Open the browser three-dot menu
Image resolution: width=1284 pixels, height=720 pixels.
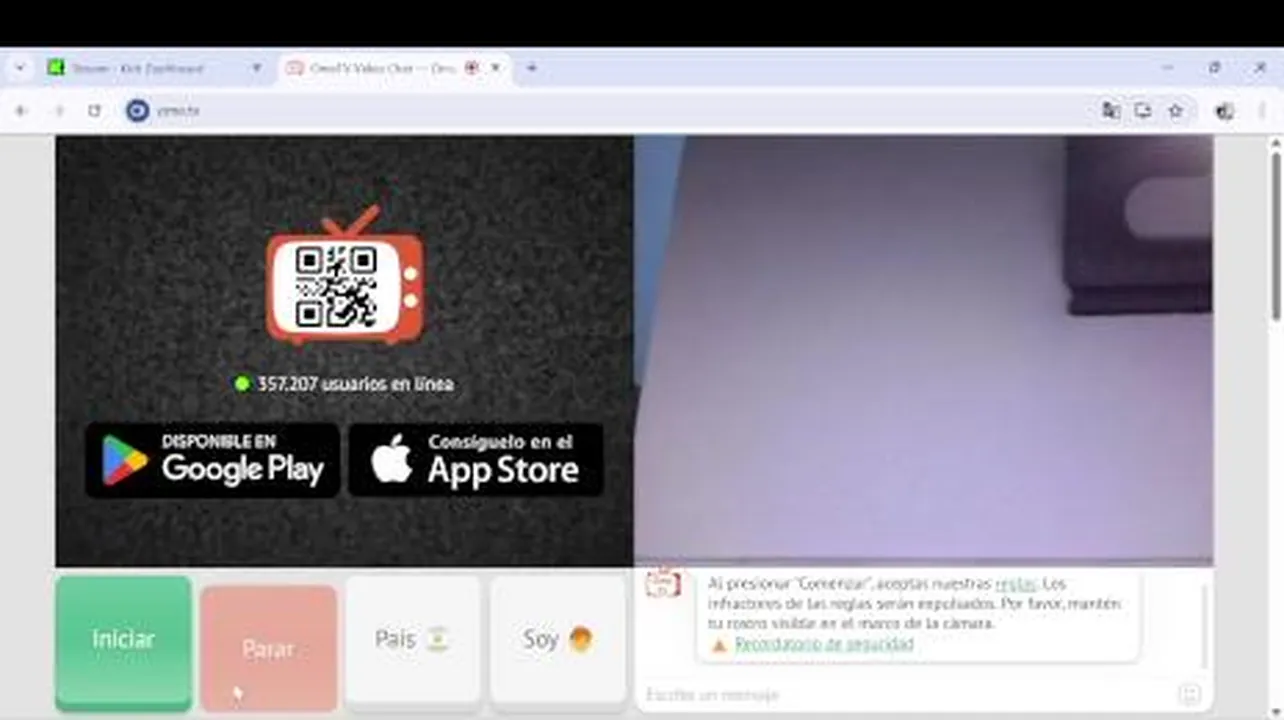[x=1261, y=111]
